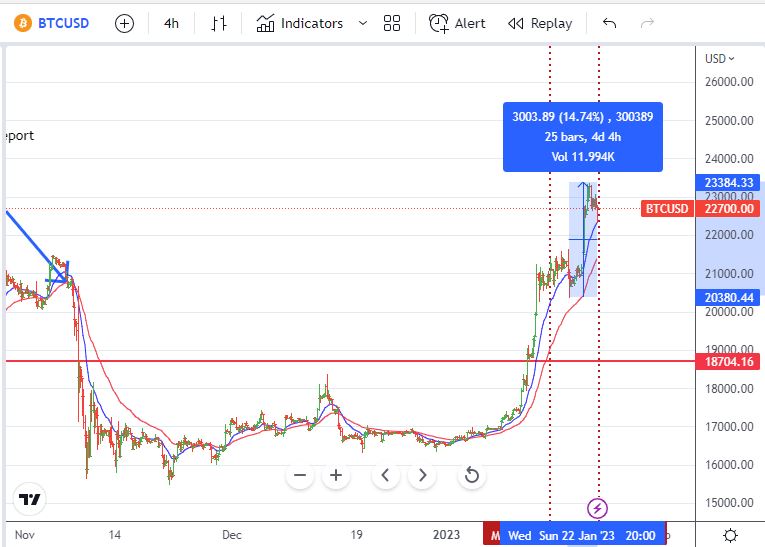Click the 25000.00 price axis label
Image resolution: width=765 pixels, height=547 pixels.
pos(729,120)
